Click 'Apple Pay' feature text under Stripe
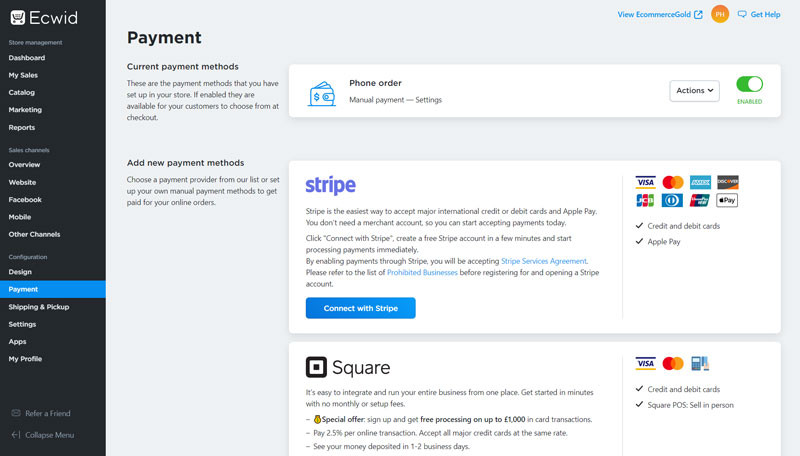The width and height of the screenshot is (800, 456). coord(664,242)
